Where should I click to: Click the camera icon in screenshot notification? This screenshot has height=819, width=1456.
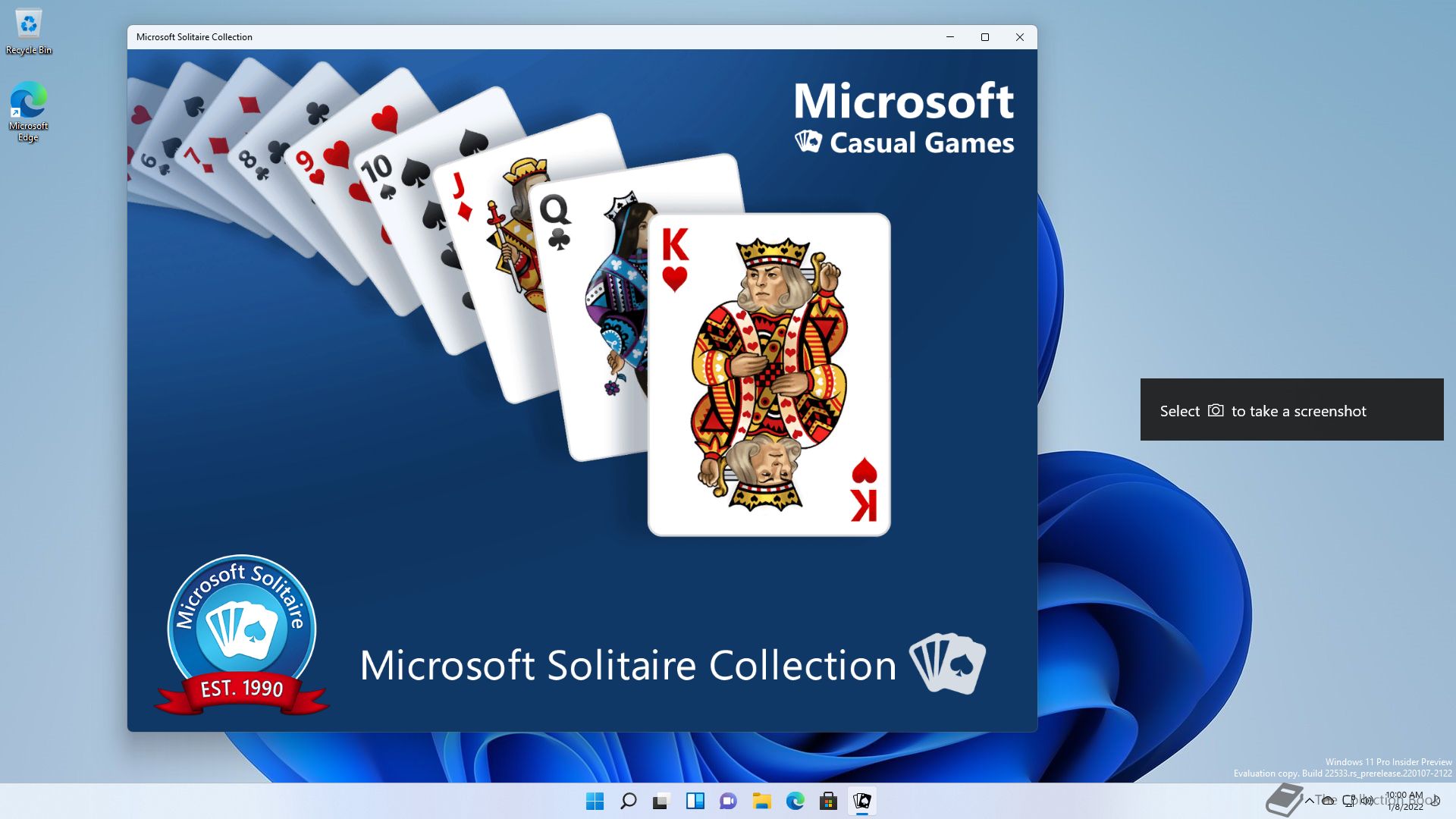pos(1216,410)
